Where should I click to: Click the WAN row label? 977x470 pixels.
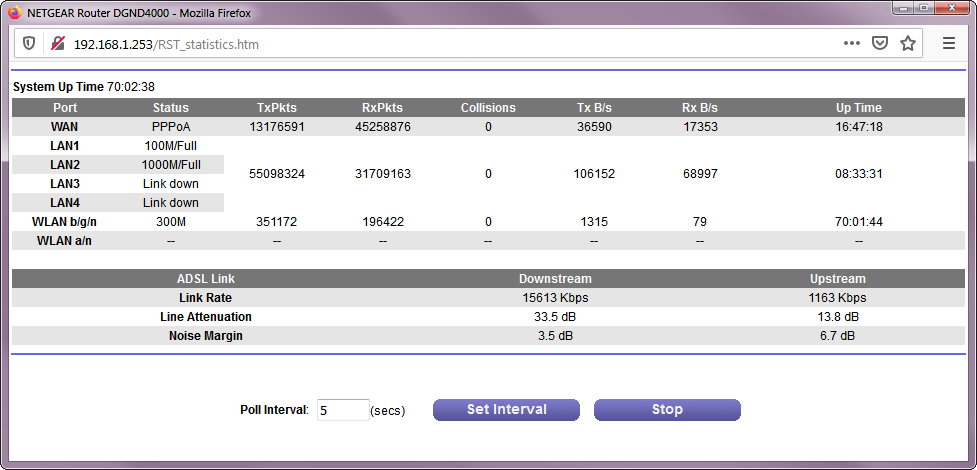point(65,127)
